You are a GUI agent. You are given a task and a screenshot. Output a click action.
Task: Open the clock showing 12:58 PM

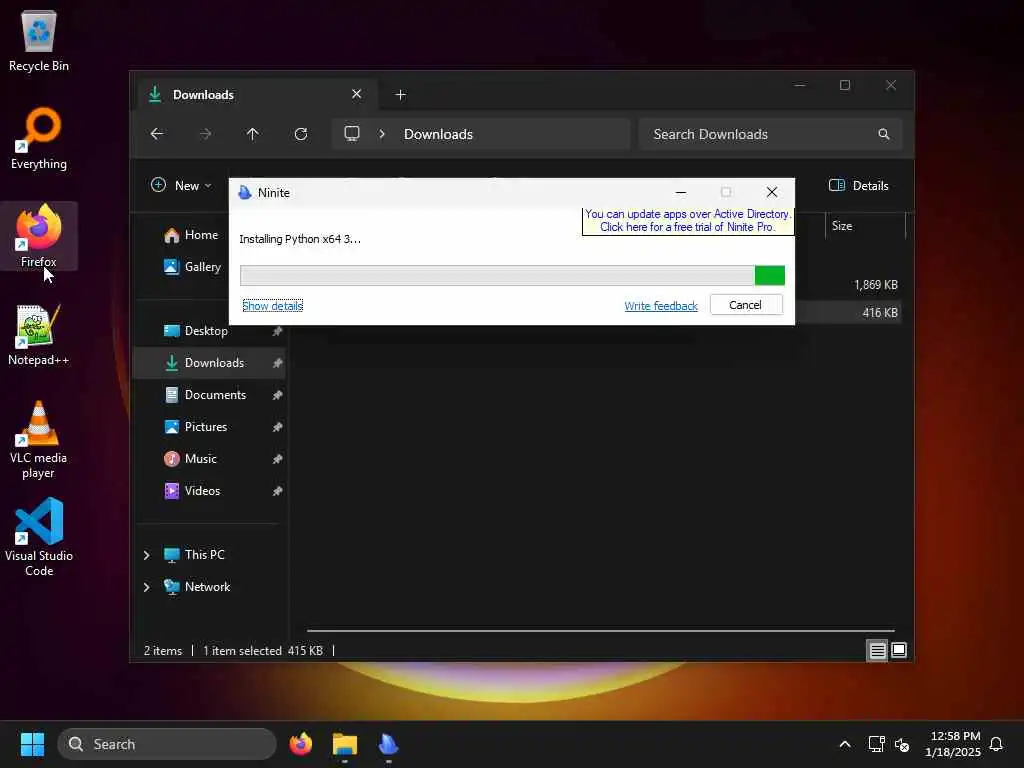click(x=953, y=744)
